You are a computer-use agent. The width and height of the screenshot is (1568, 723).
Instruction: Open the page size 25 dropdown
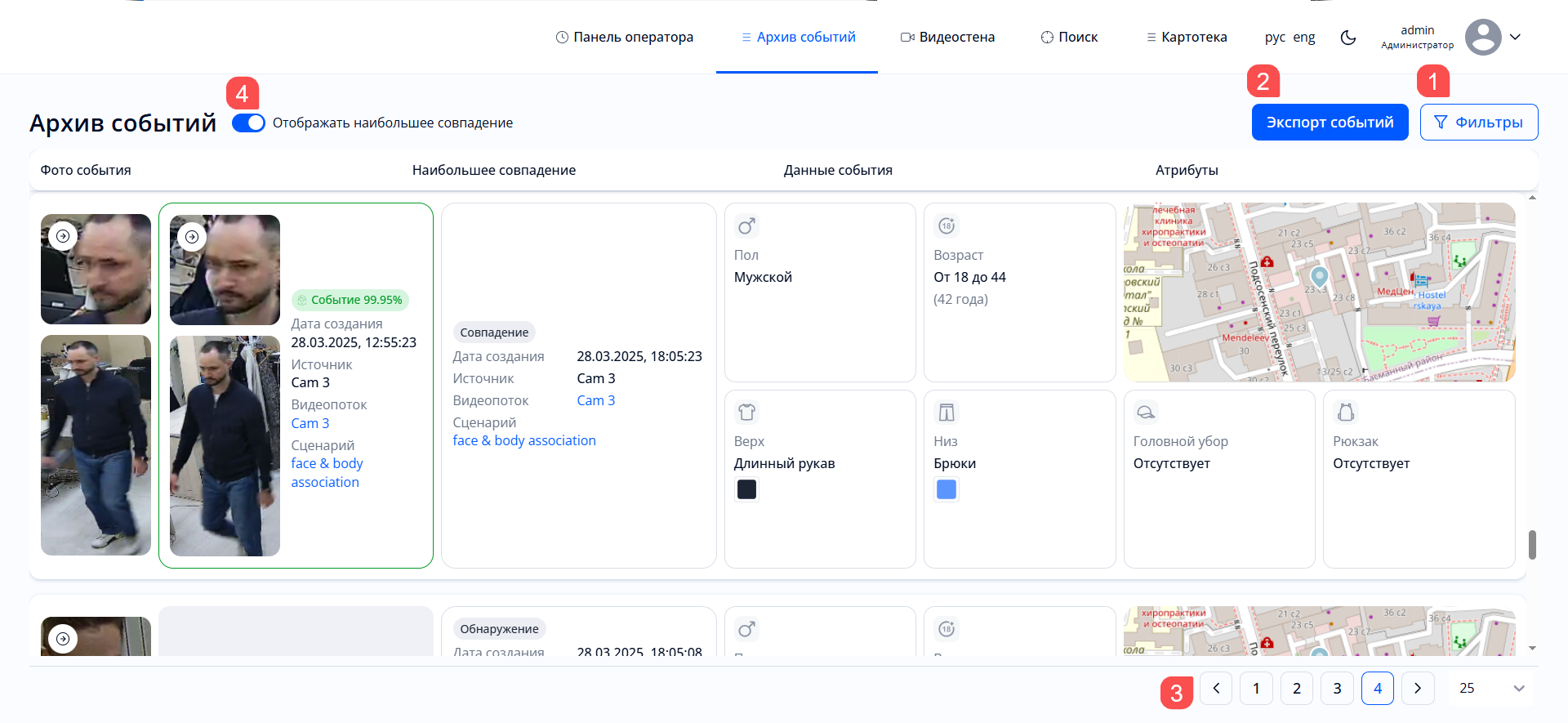coord(1491,688)
